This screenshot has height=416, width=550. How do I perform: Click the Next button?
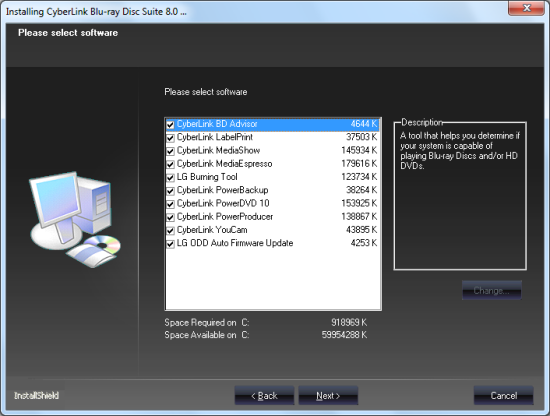click(x=328, y=396)
